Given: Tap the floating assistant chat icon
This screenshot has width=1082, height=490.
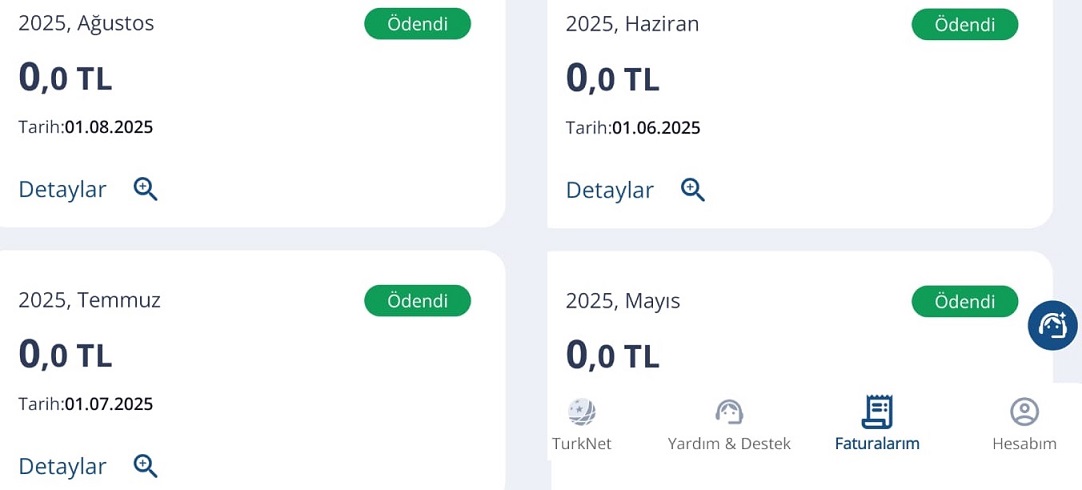Looking at the screenshot, I should [x=1052, y=325].
